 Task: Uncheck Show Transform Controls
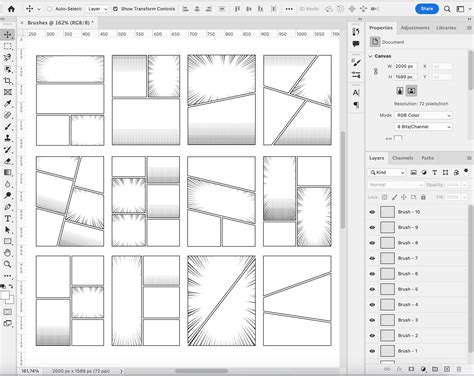coord(115,9)
